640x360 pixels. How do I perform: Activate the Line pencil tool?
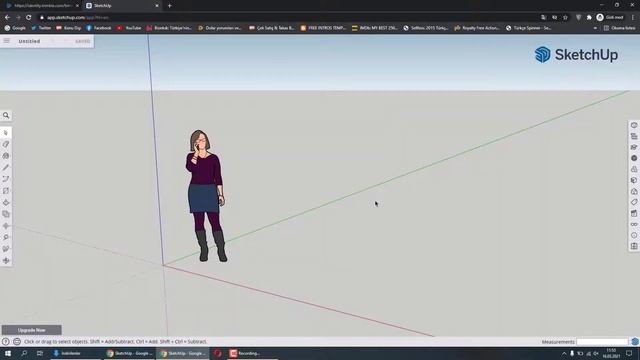pos(6,168)
